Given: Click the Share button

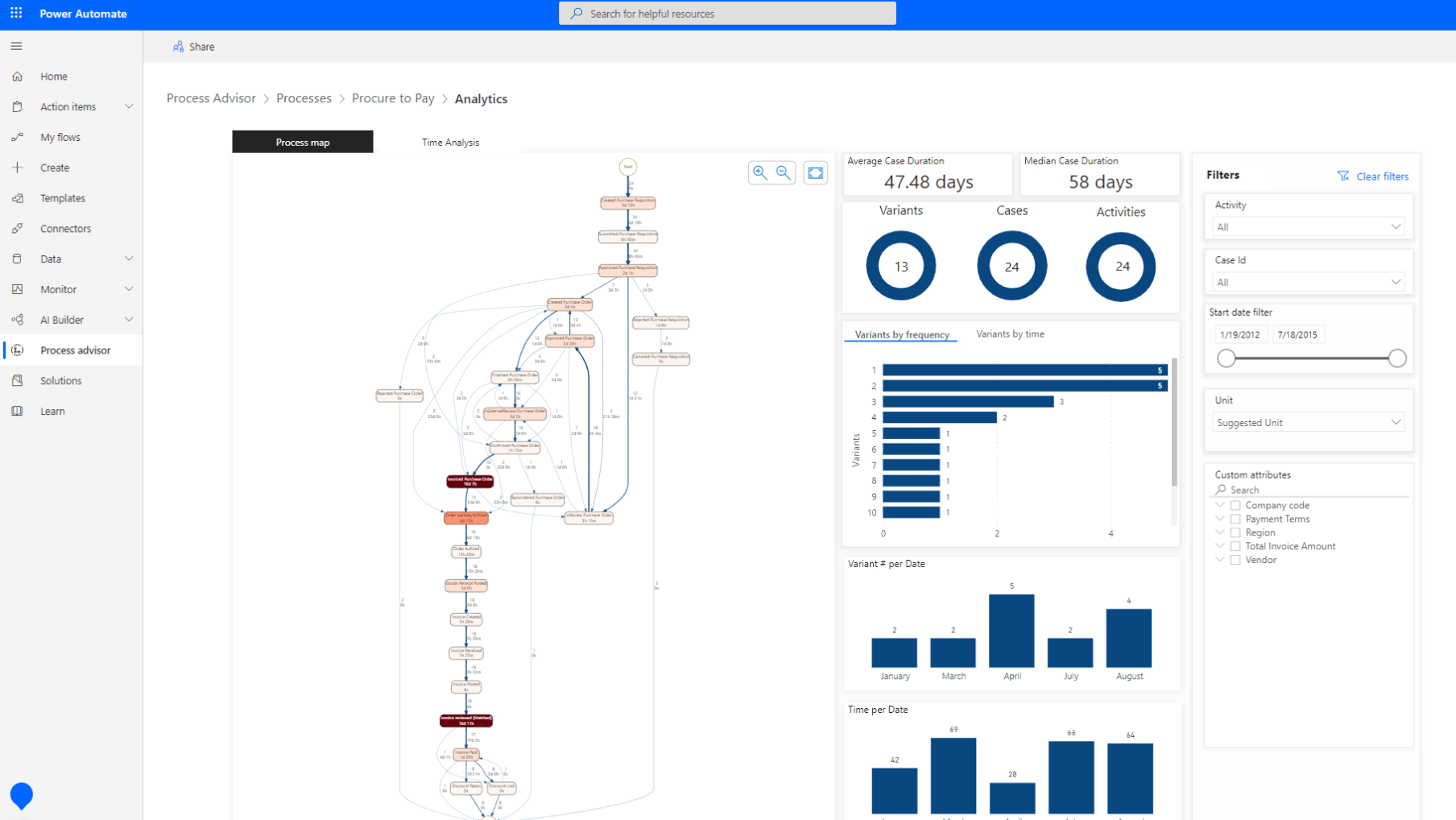Looking at the screenshot, I should (193, 47).
